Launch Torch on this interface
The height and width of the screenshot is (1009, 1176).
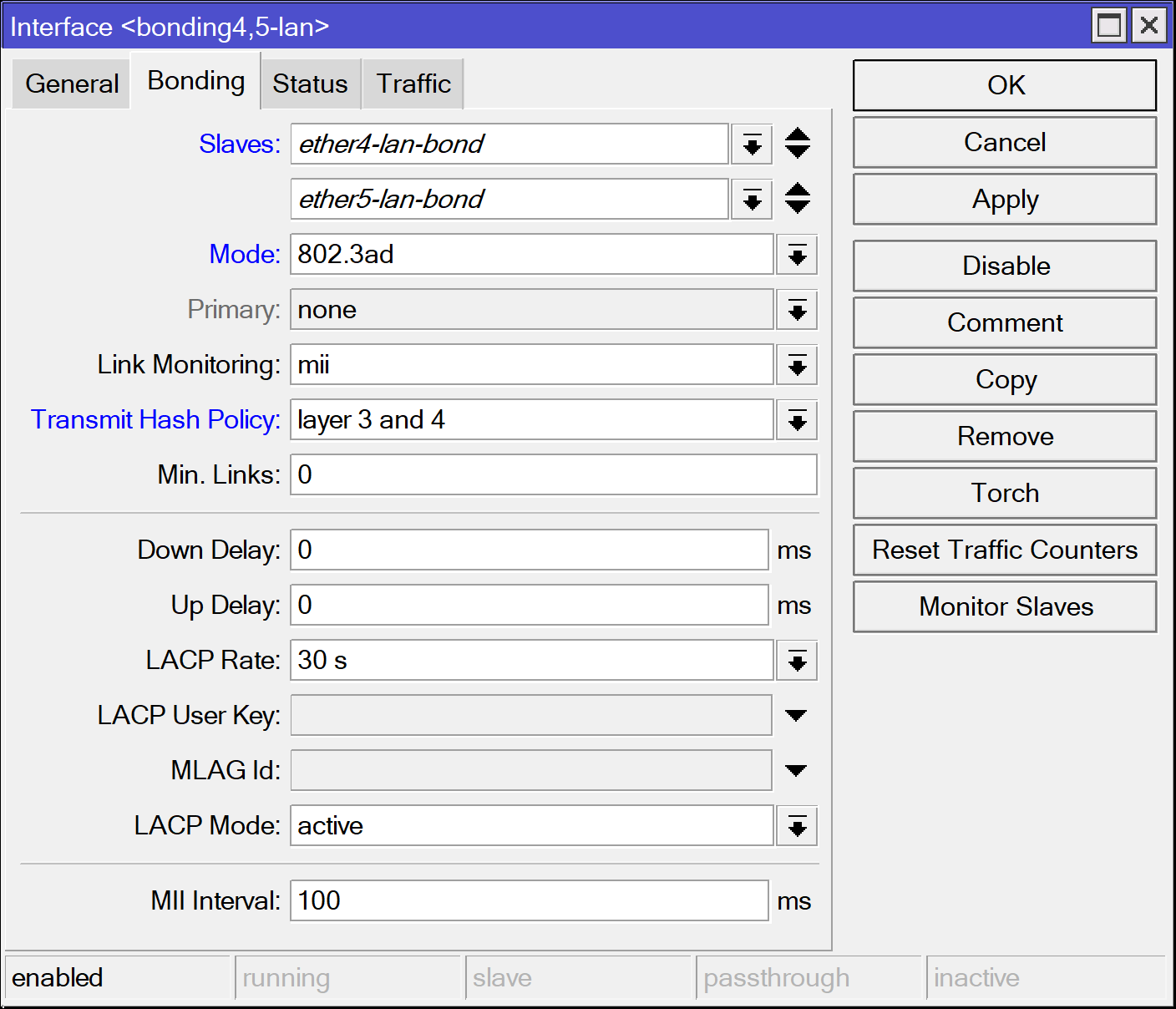click(x=1005, y=494)
